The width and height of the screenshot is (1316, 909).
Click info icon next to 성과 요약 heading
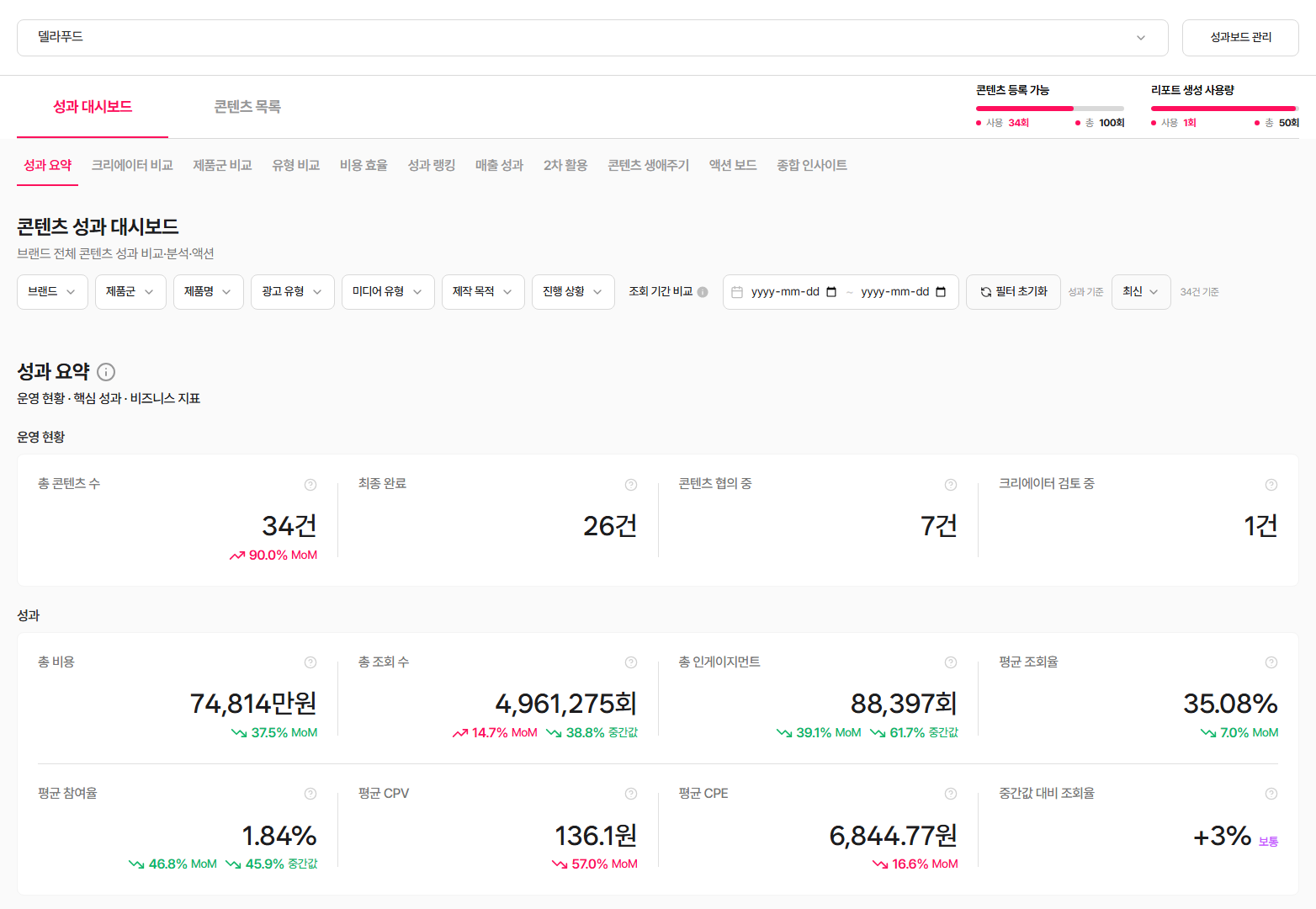pos(106,372)
